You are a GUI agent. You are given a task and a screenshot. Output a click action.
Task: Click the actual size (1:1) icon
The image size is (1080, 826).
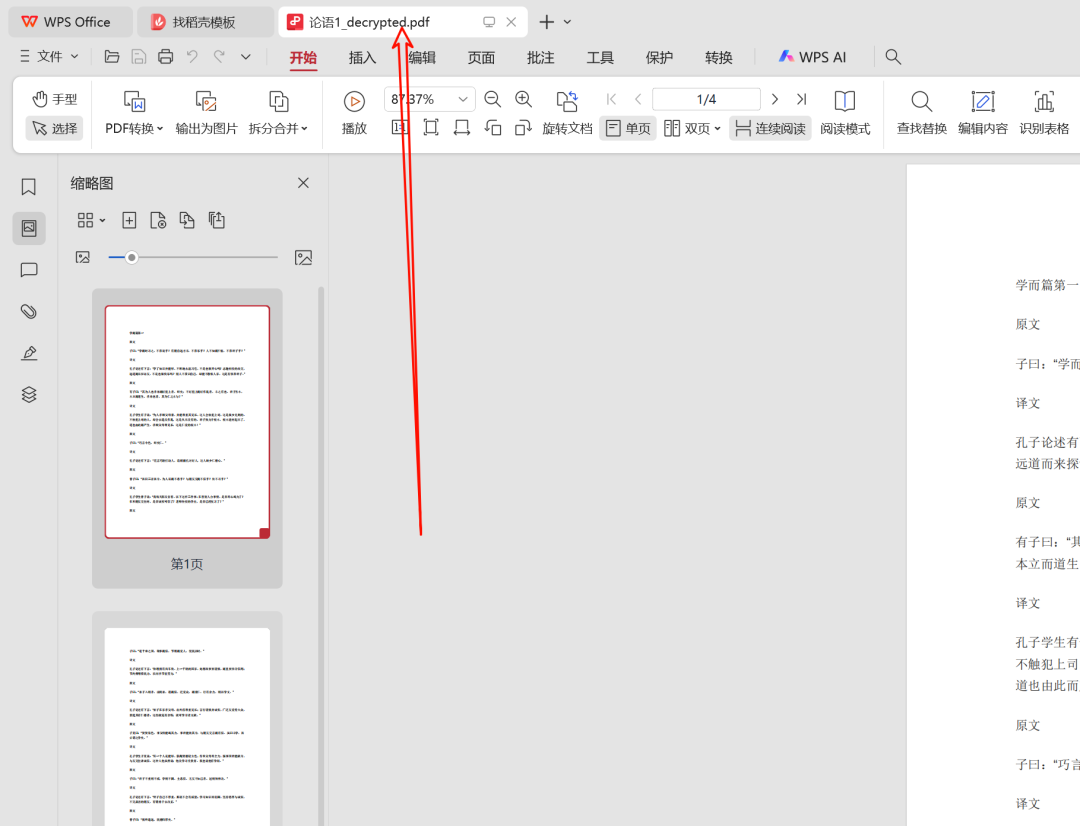click(x=399, y=127)
